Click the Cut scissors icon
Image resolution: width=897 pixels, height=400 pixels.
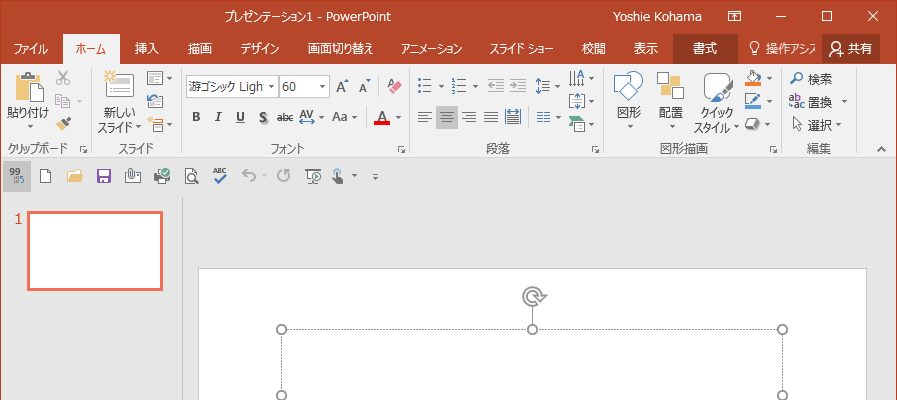coord(63,78)
